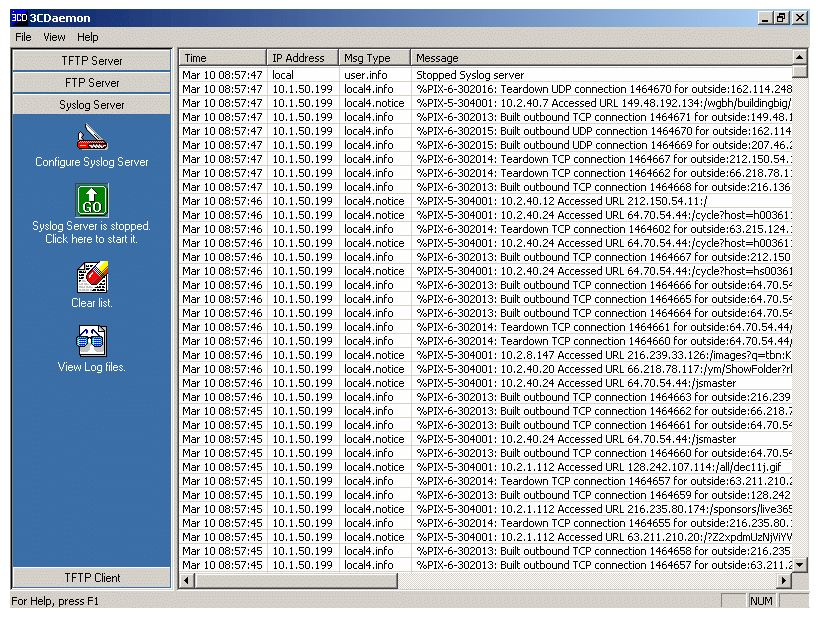Sort log by Time column header
Image resolution: width=818 pixels, height=618 pixels.
pyautogui.click(x=222, y=58)
